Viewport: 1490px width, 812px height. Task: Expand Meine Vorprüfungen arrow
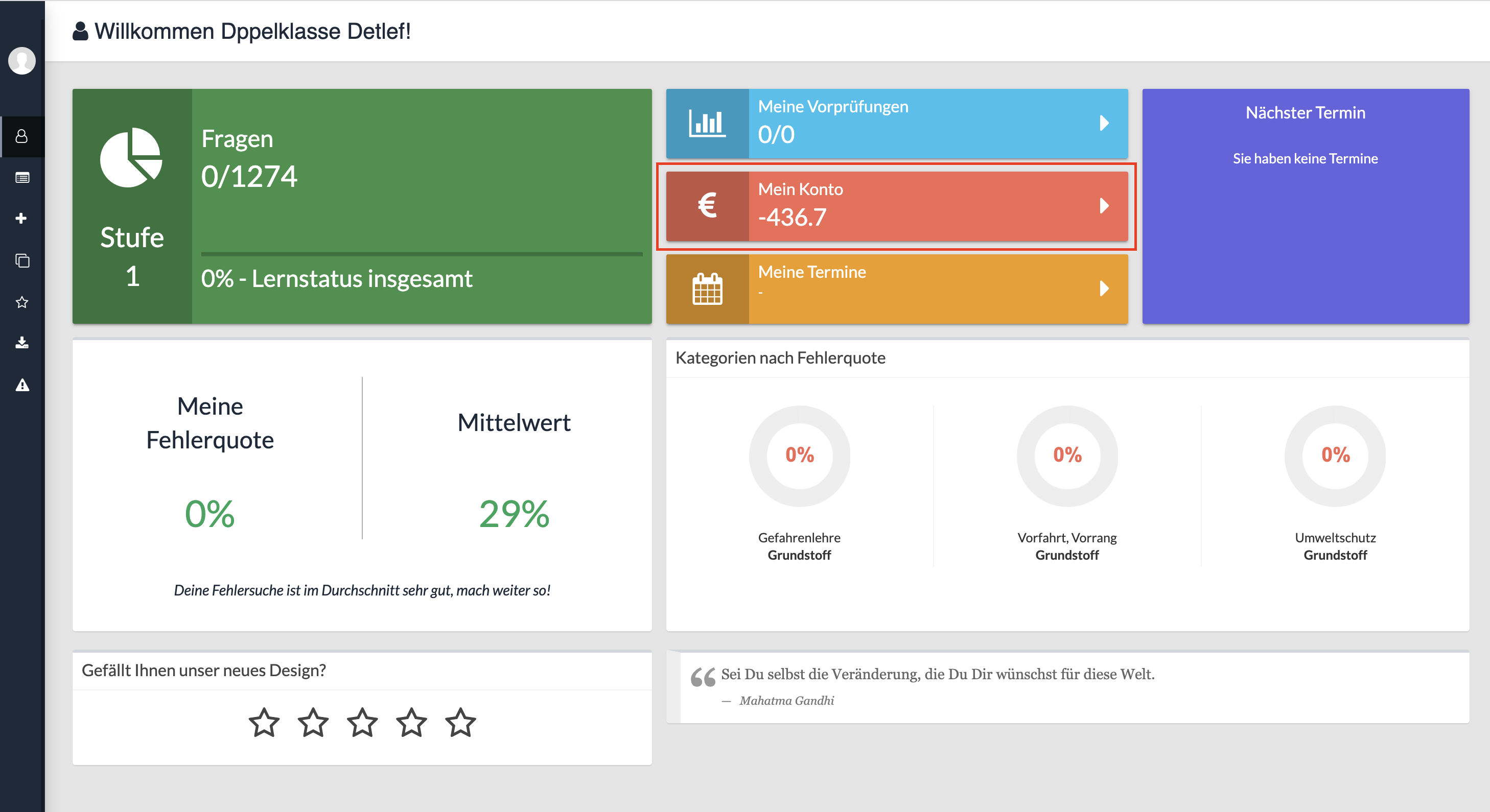click(1104, 123)
